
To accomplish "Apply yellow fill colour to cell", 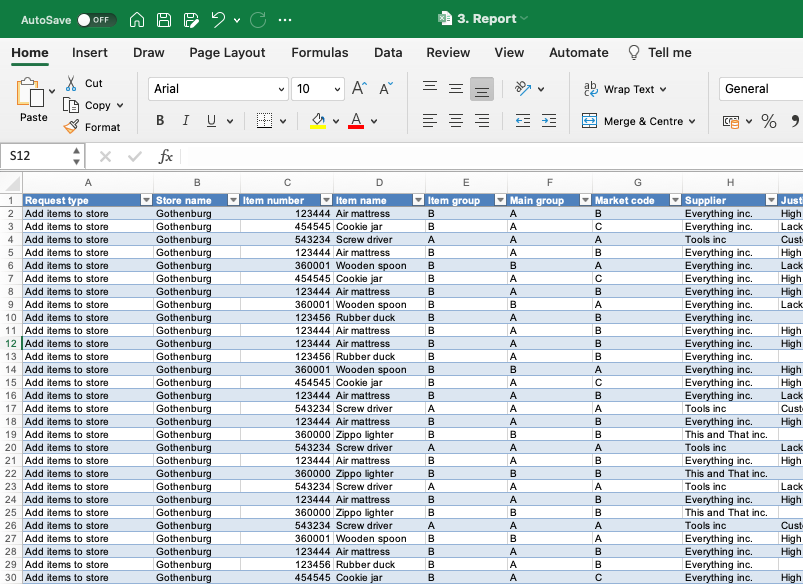I will (318, 121).
